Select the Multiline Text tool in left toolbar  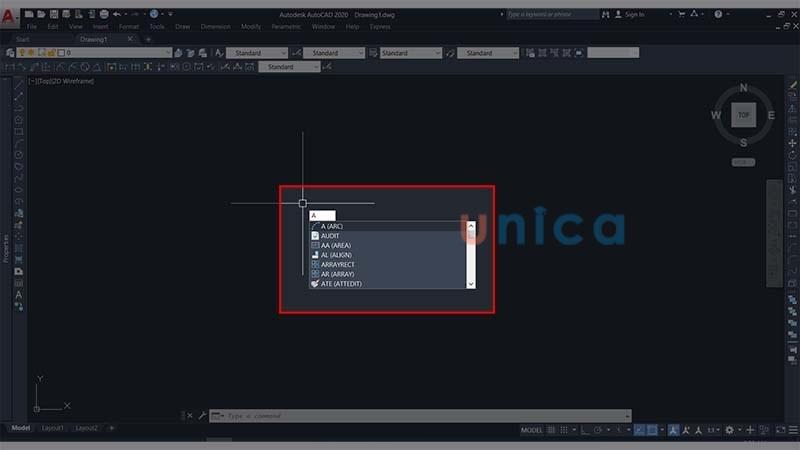[x=18, y=295]
